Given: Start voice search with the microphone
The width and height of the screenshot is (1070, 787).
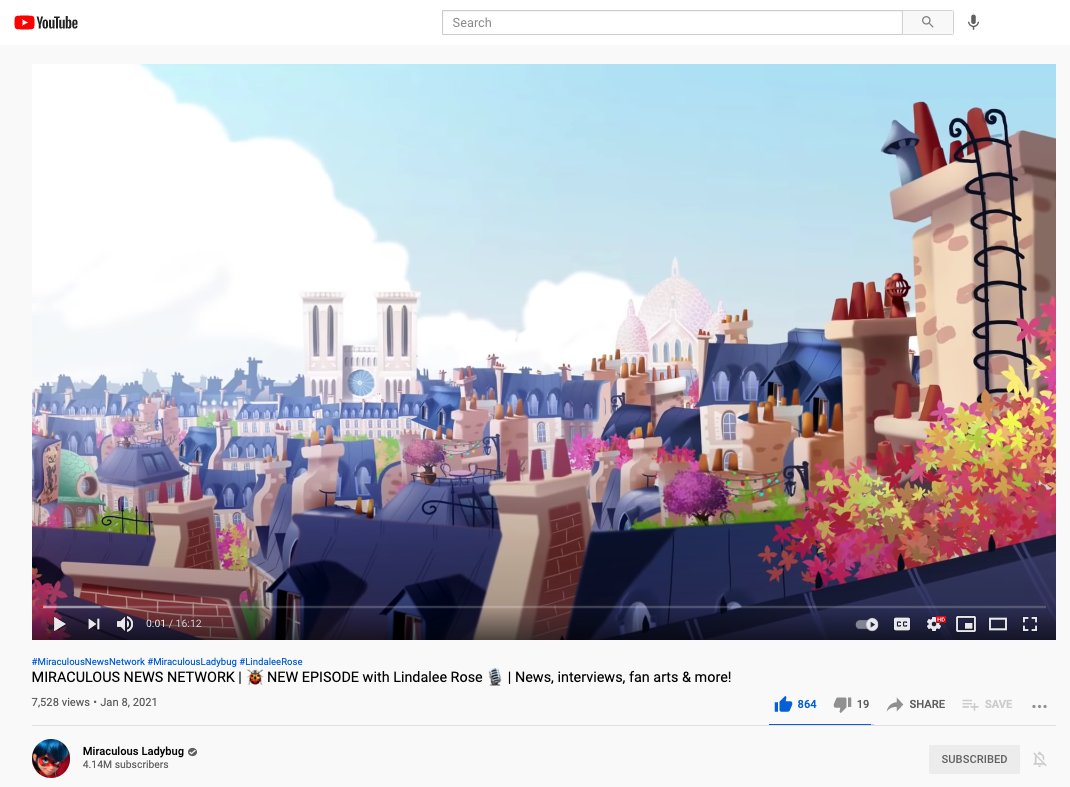Looking at the screenshot, I should point(974,21).
